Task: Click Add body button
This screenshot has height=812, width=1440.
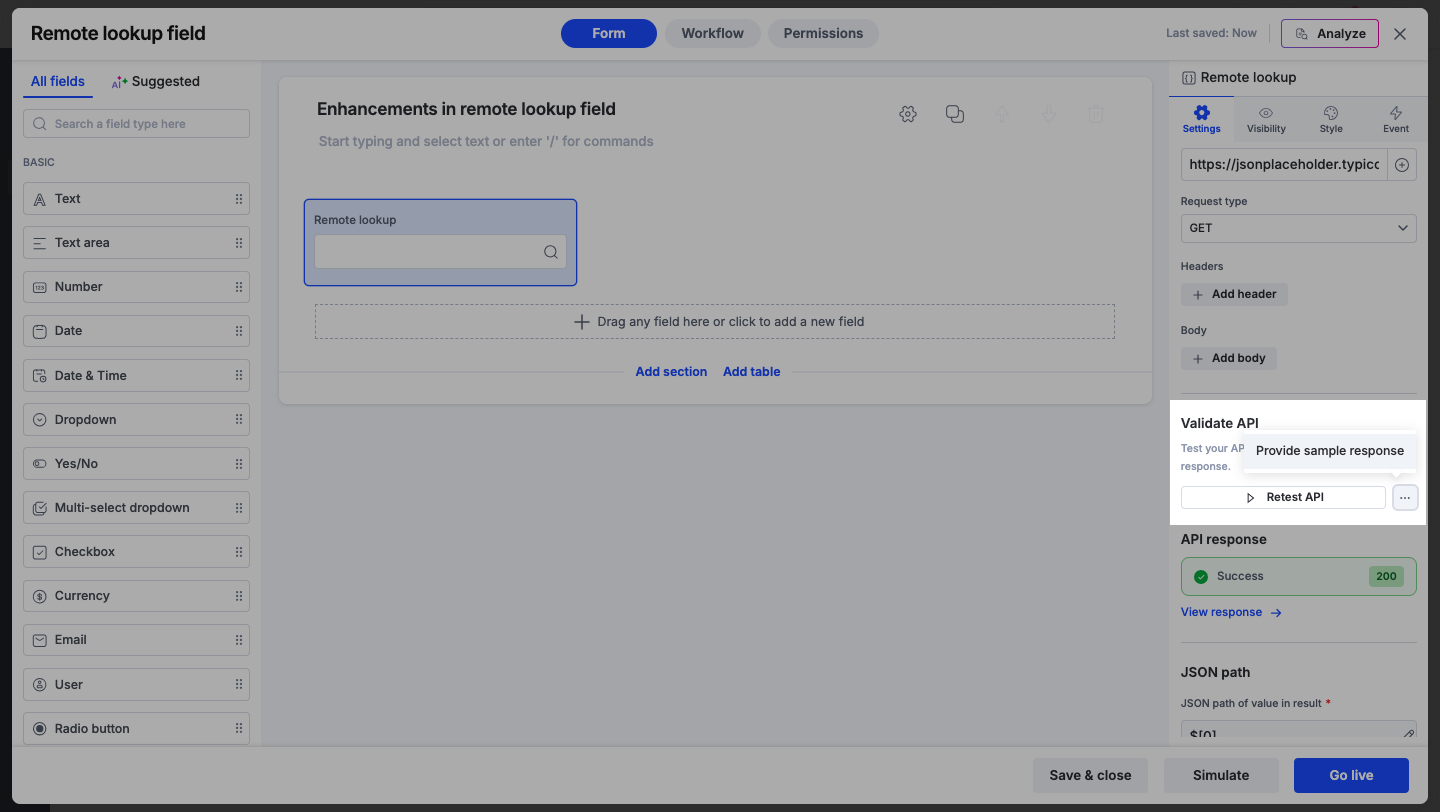Action: point(1229,358)
